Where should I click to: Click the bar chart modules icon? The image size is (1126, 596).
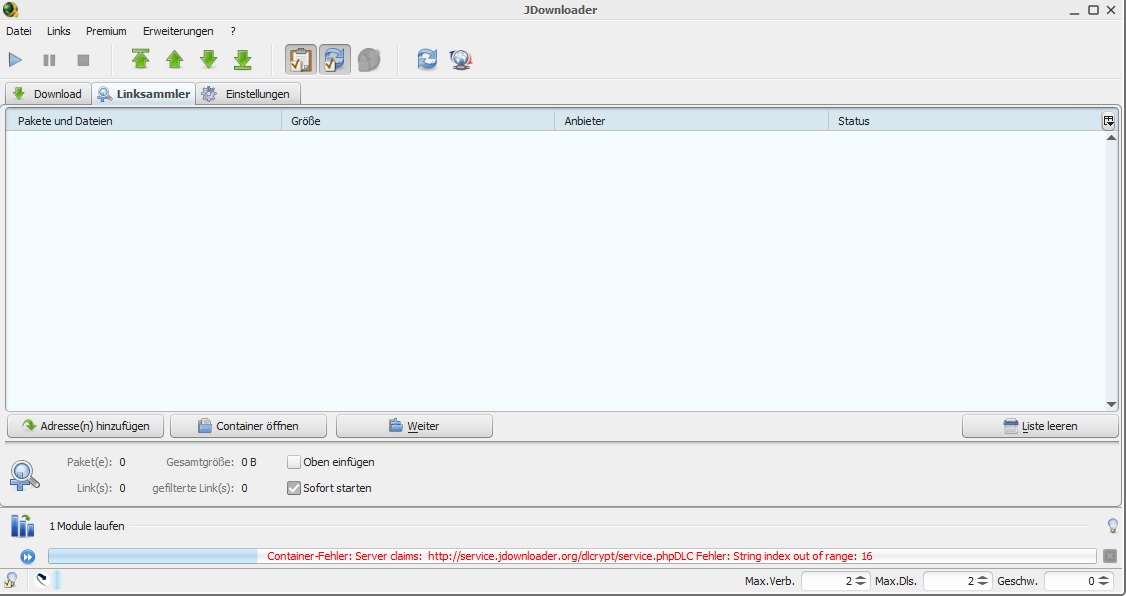tap(22, 526)
